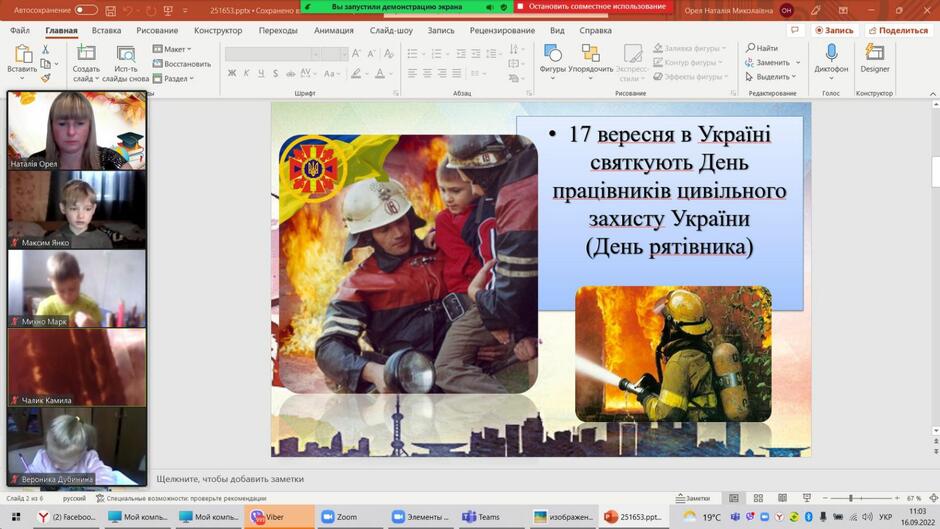The image size is (940, 529).
Task: Align text left
Action: pyautogui.click(x=412, y=73)
